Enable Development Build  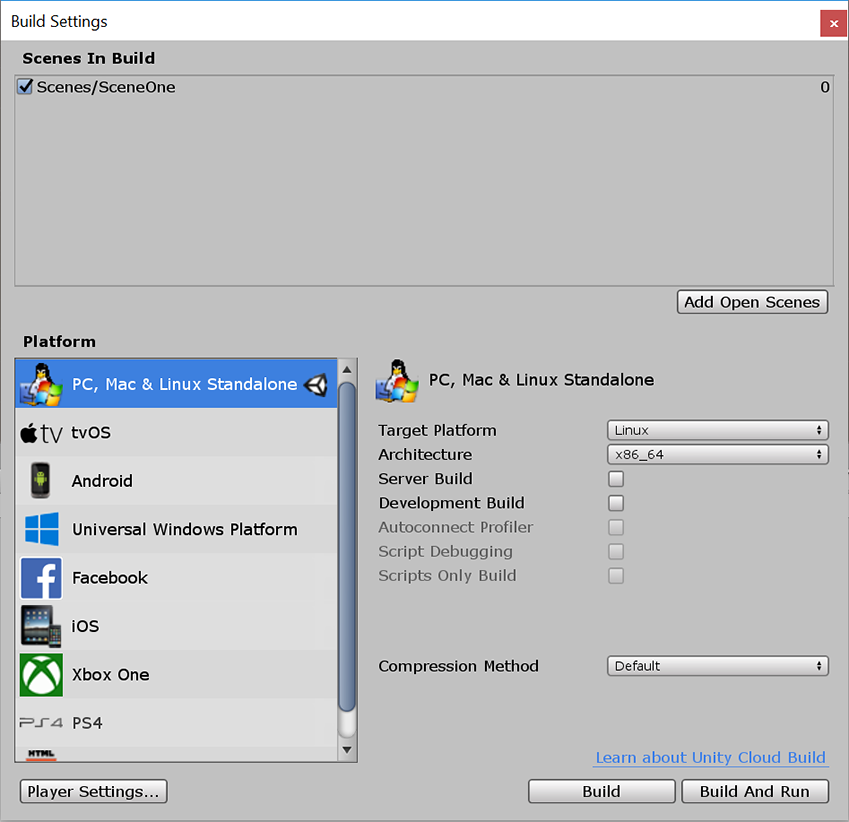click(x=616, y=503)
